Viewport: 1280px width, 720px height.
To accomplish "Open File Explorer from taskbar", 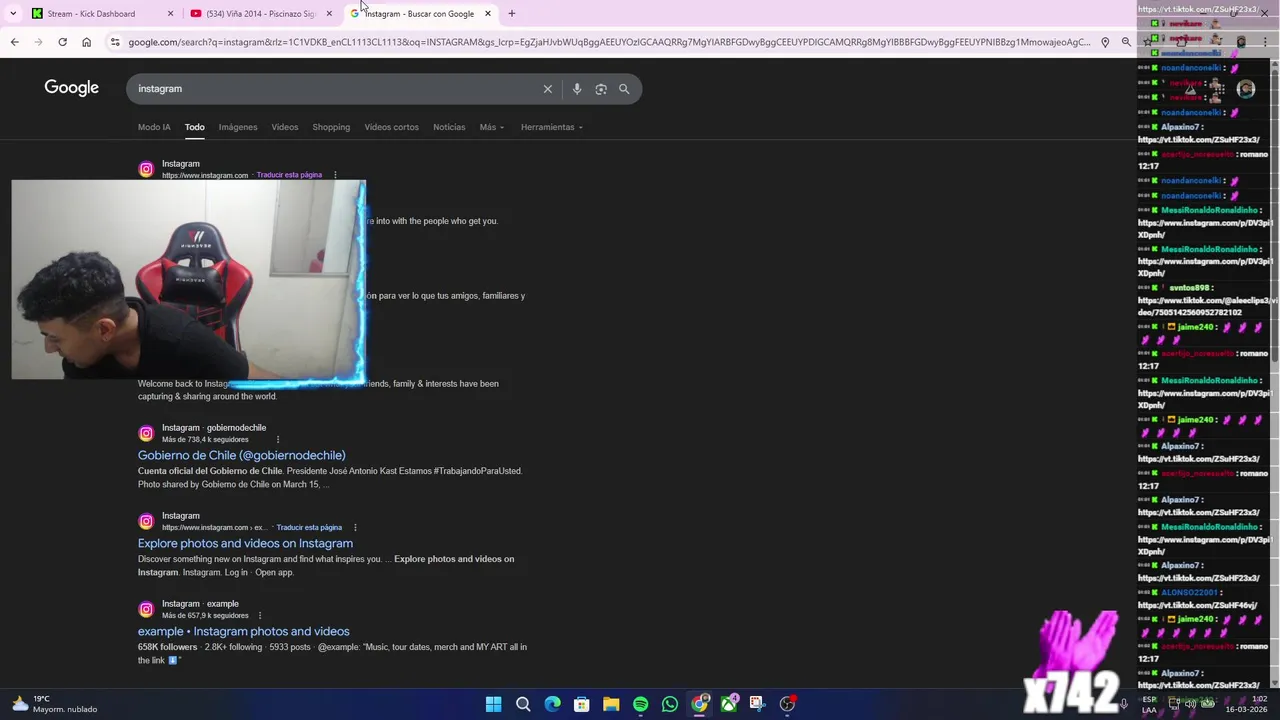I will pos(611,704).
